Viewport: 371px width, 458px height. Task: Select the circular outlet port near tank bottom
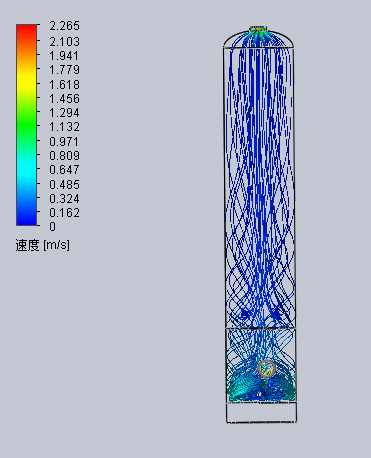pos(267,369)
